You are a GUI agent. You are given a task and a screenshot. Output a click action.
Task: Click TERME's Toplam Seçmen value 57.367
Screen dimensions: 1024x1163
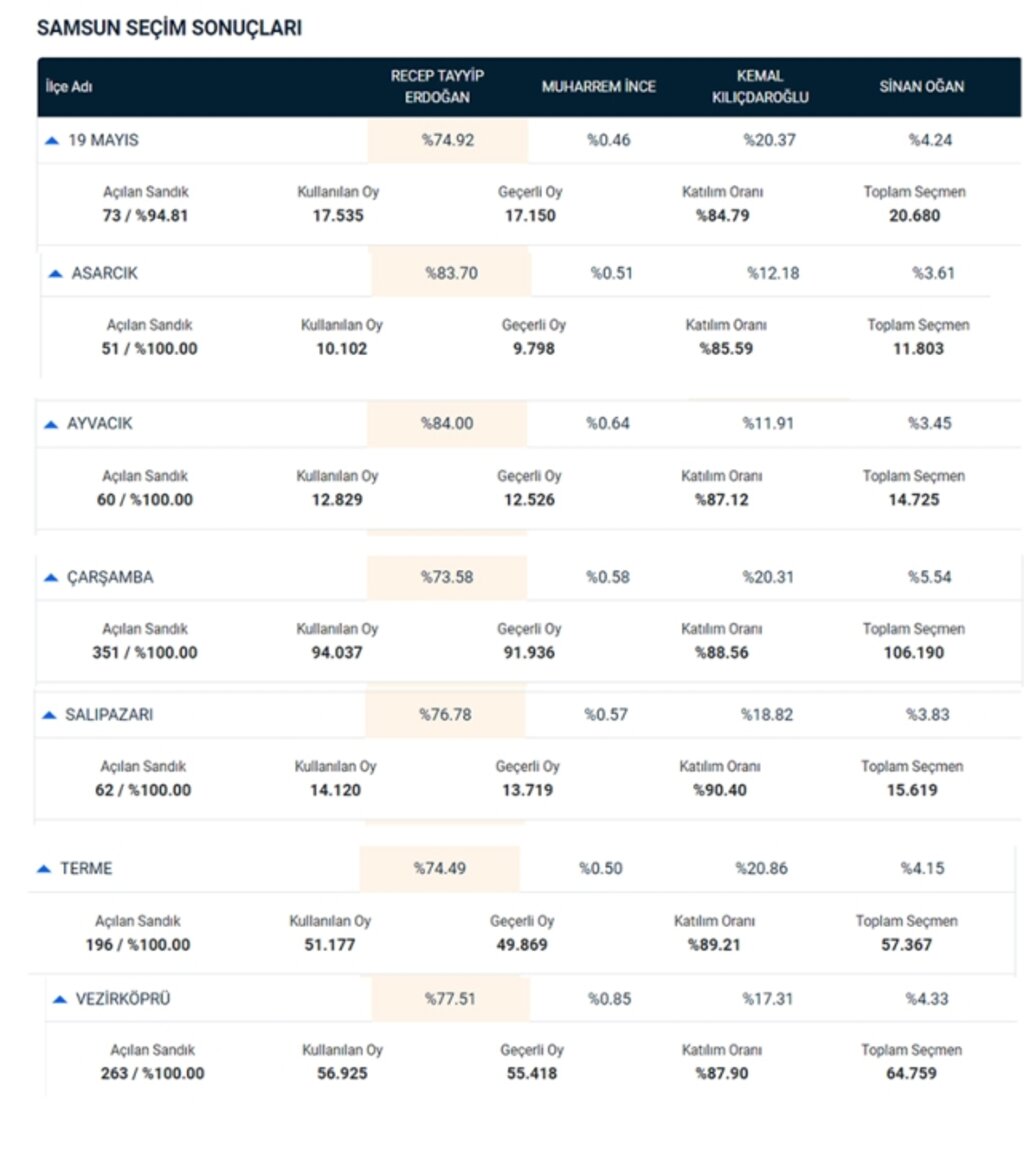point(906,945)
